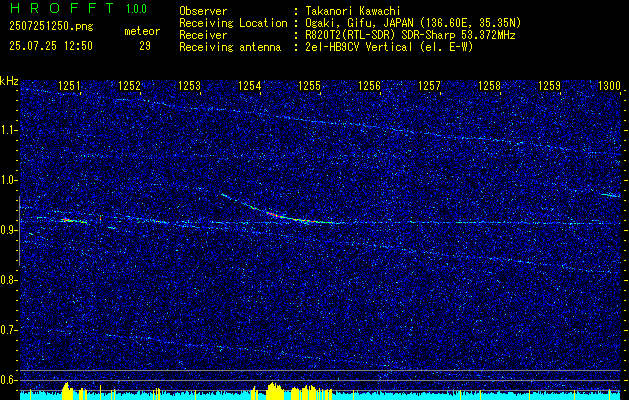Click date stamp 25.07.25 12:50
This screenshot has height=400, width=629.
51,46
